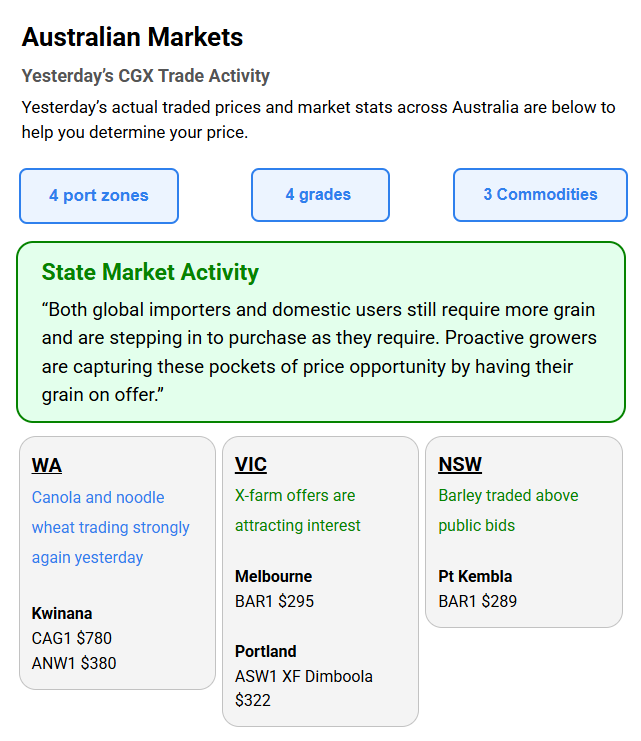This screenshot has height=741, width=641.
Task: Select the ASW1 XF Dimboola price entry
Action: [303, 687]
